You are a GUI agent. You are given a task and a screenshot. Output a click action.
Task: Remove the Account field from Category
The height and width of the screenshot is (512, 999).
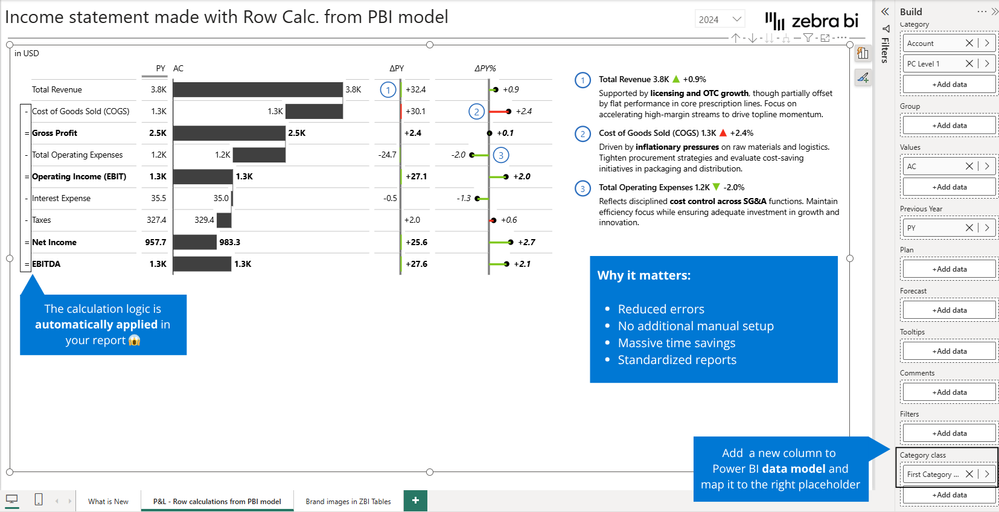(x=969, y=43)
